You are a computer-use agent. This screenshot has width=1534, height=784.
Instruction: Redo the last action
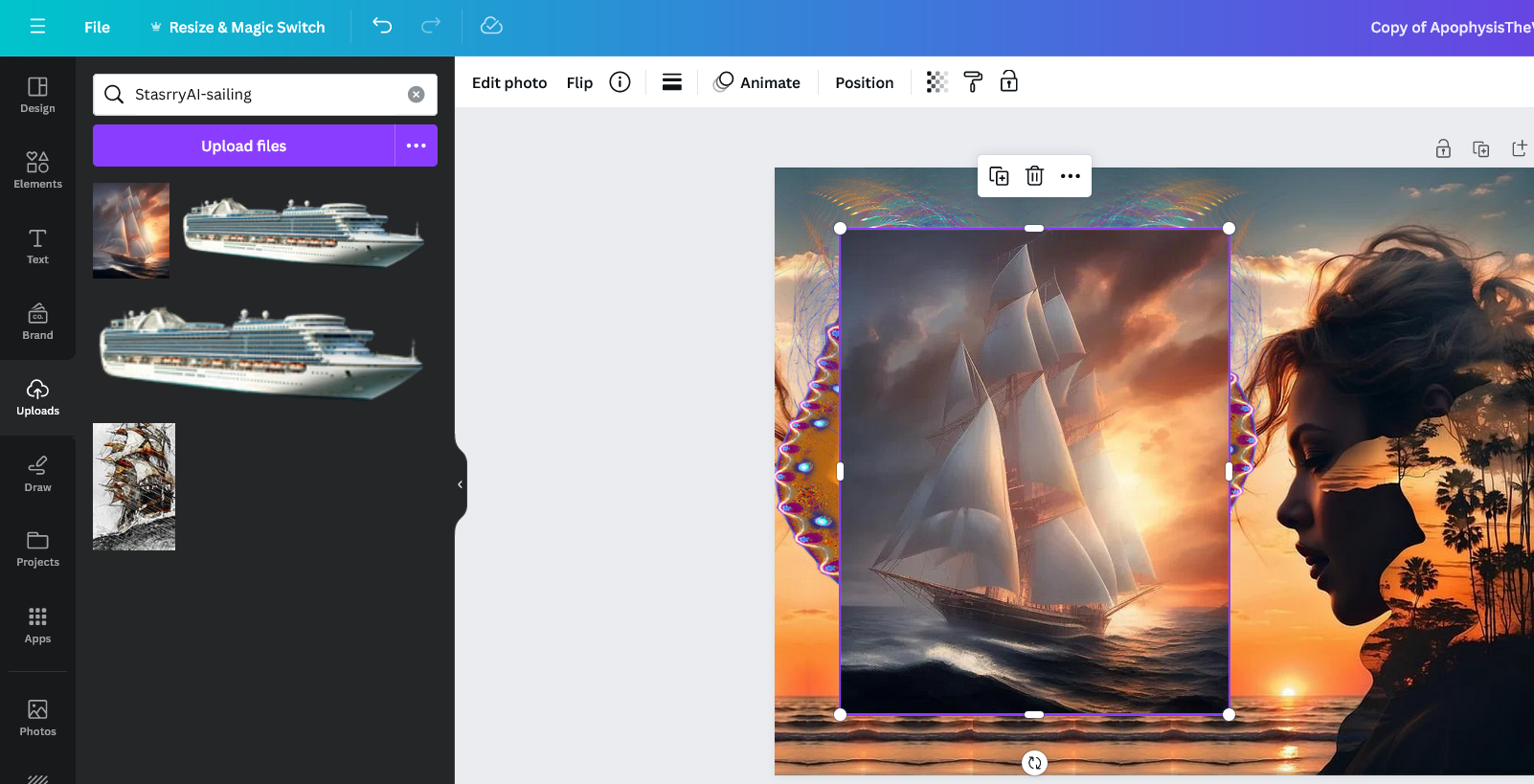pyautogui.click(x=431, y=26)
